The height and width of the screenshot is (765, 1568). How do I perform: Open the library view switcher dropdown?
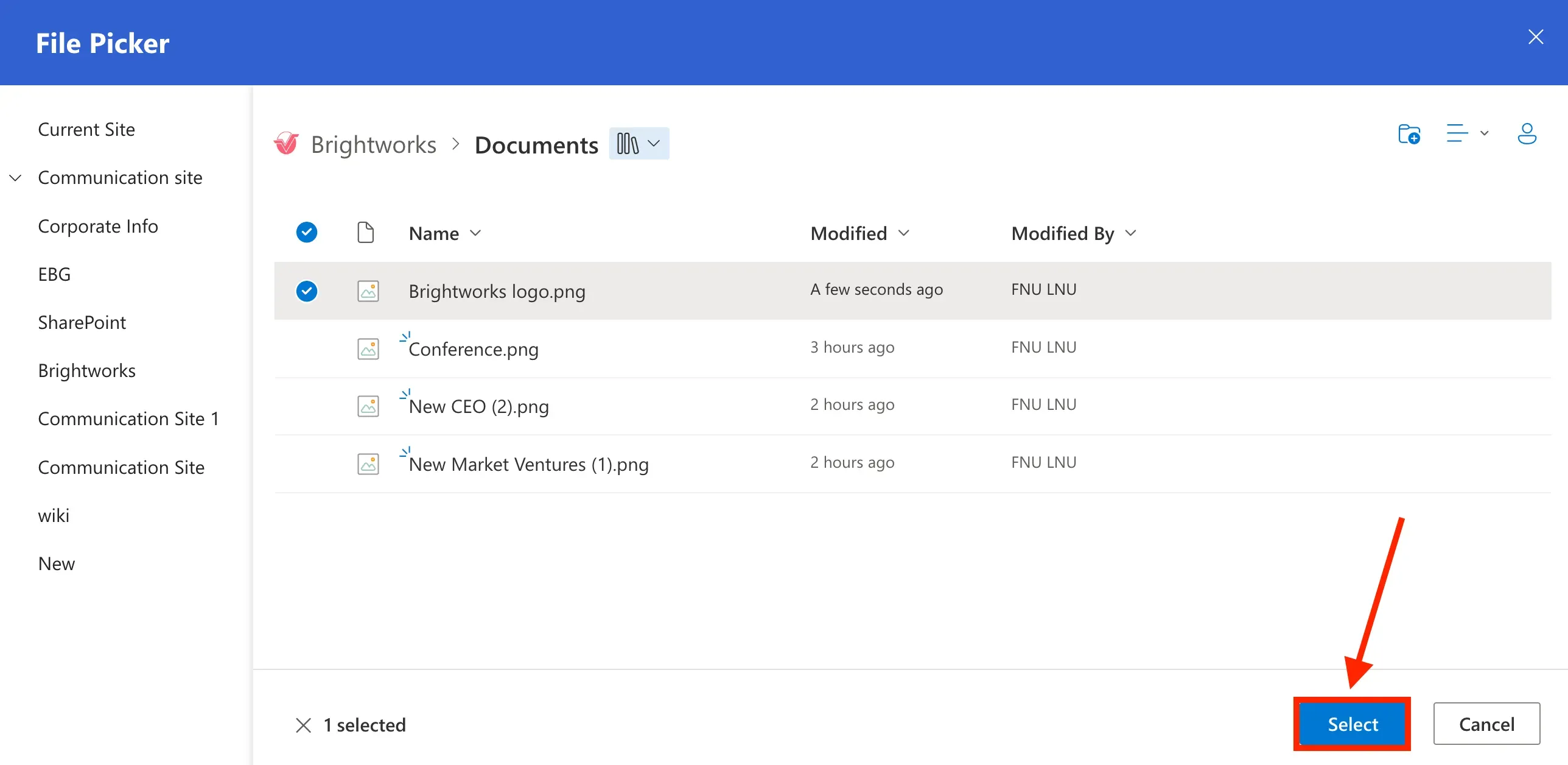639,144
